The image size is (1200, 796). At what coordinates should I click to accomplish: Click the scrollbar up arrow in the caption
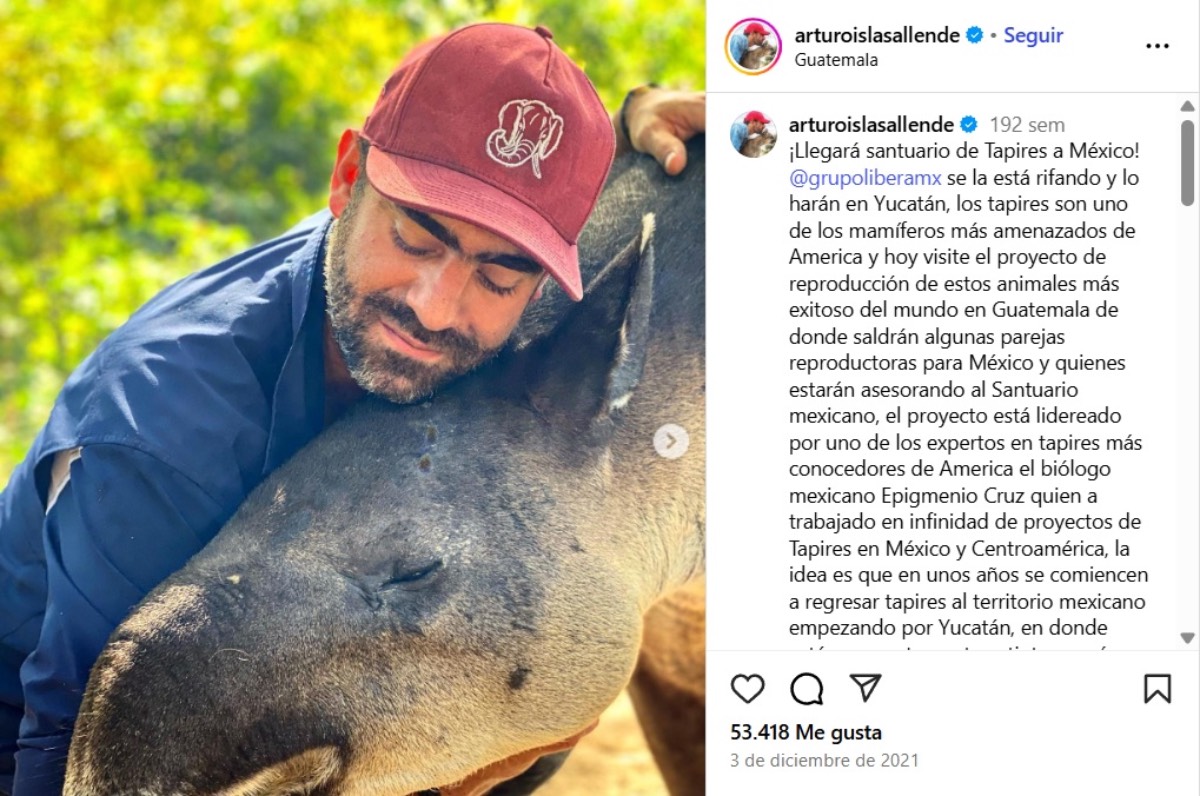(x=1187, y=106)
